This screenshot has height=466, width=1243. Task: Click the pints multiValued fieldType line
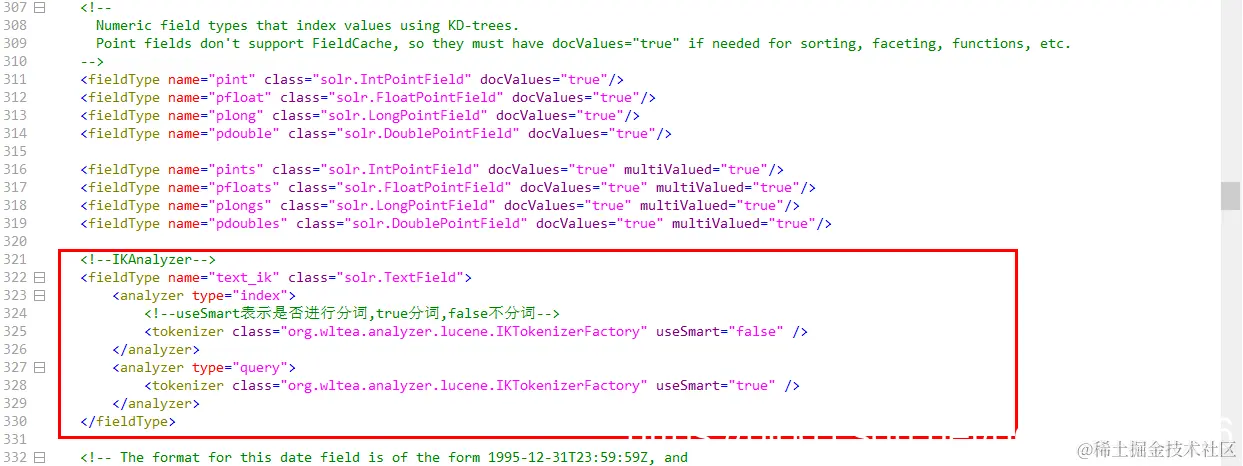pyautogui.click(x=432, y=169)
